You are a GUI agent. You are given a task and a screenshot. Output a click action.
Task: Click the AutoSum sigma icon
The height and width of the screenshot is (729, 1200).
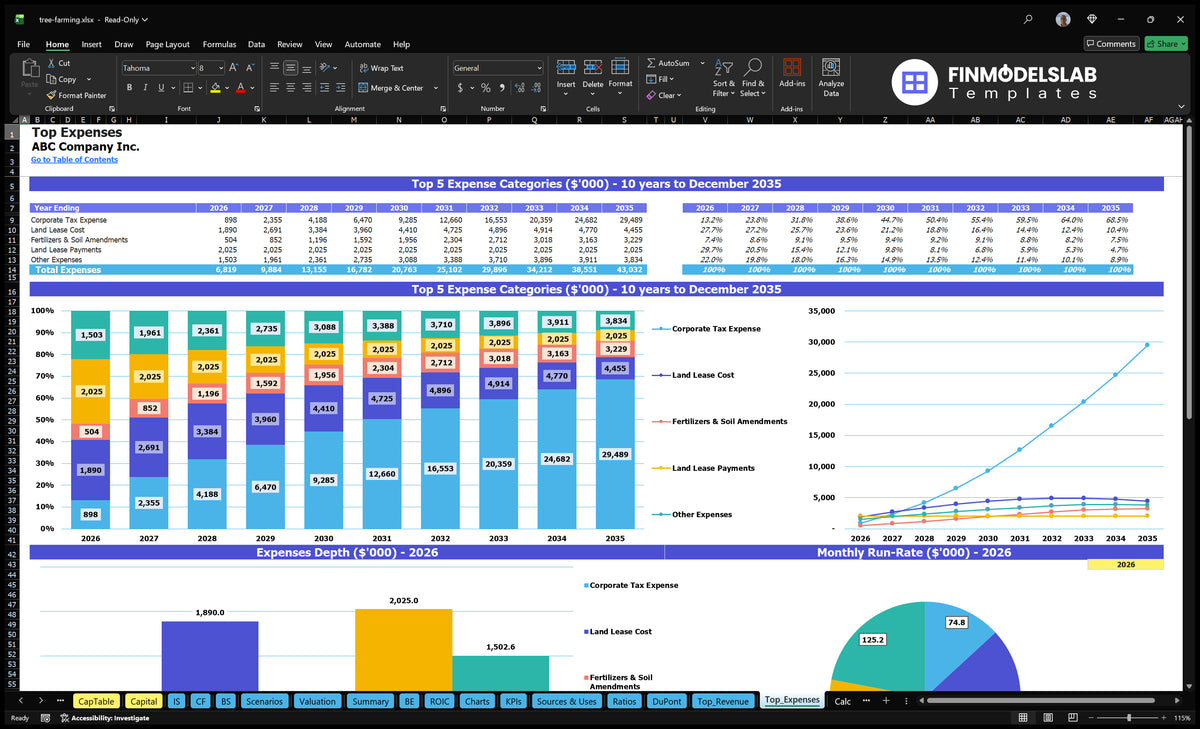pos(651,63)
